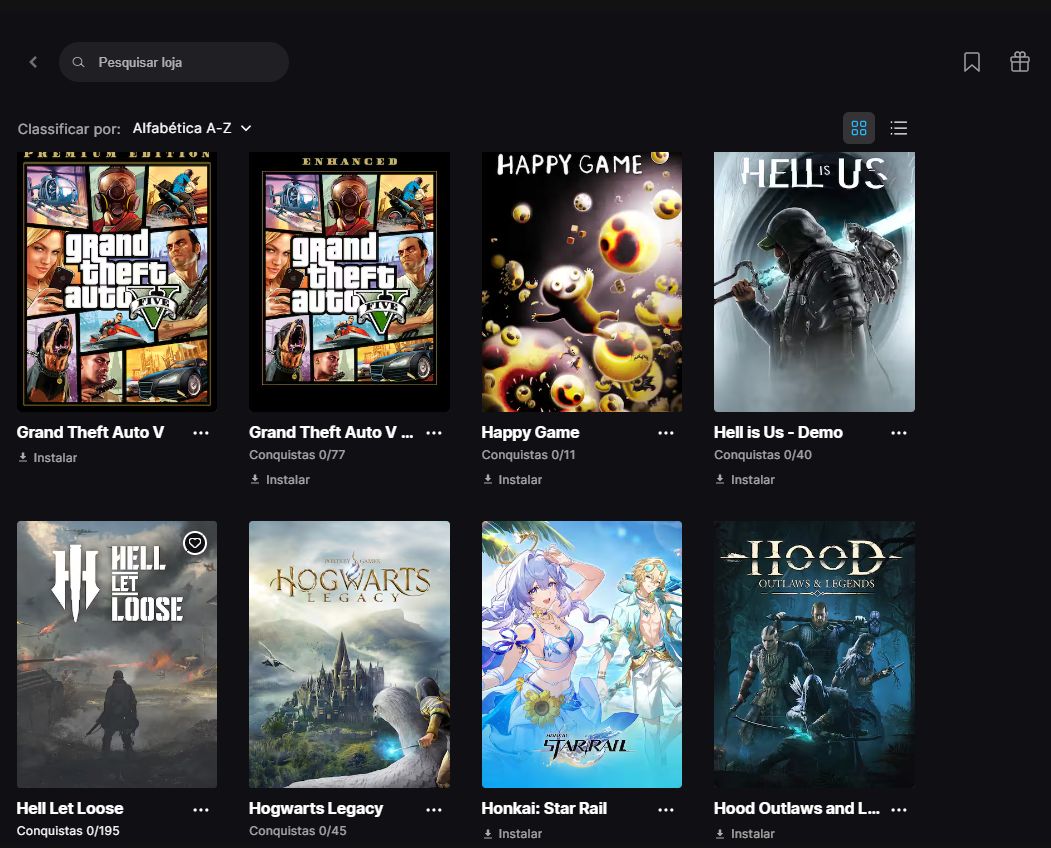Switch to grid view
The width and height of the screenshot is (1051, 848).
point(859,128)
